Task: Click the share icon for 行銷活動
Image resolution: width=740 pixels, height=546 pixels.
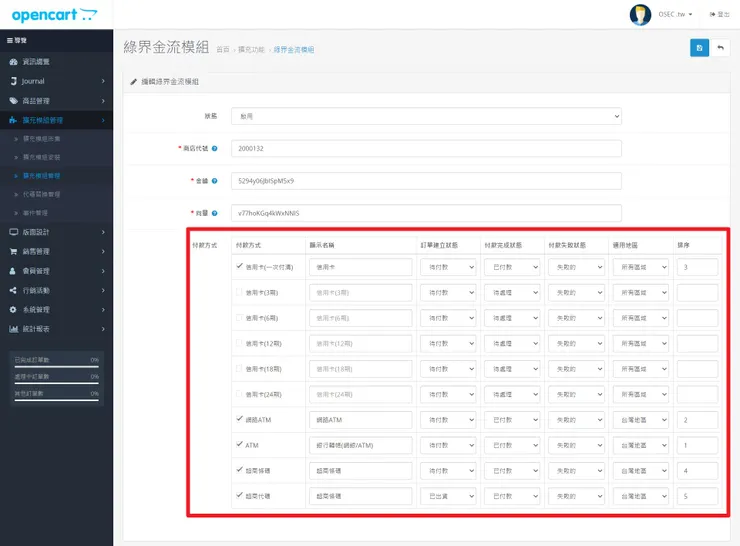Action: coord(13,290)
